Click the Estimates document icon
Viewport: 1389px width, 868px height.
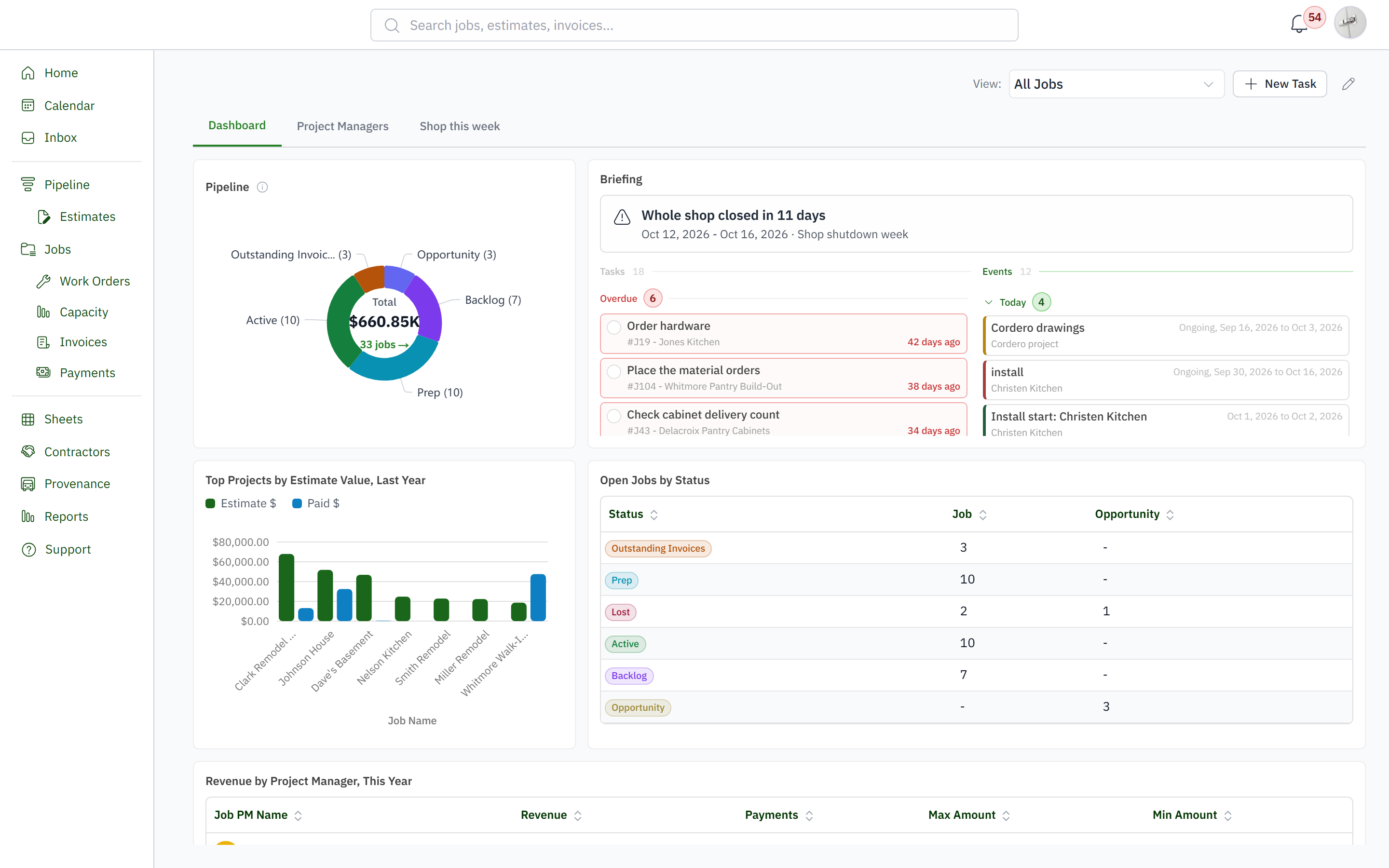click(x=43, y=217)
